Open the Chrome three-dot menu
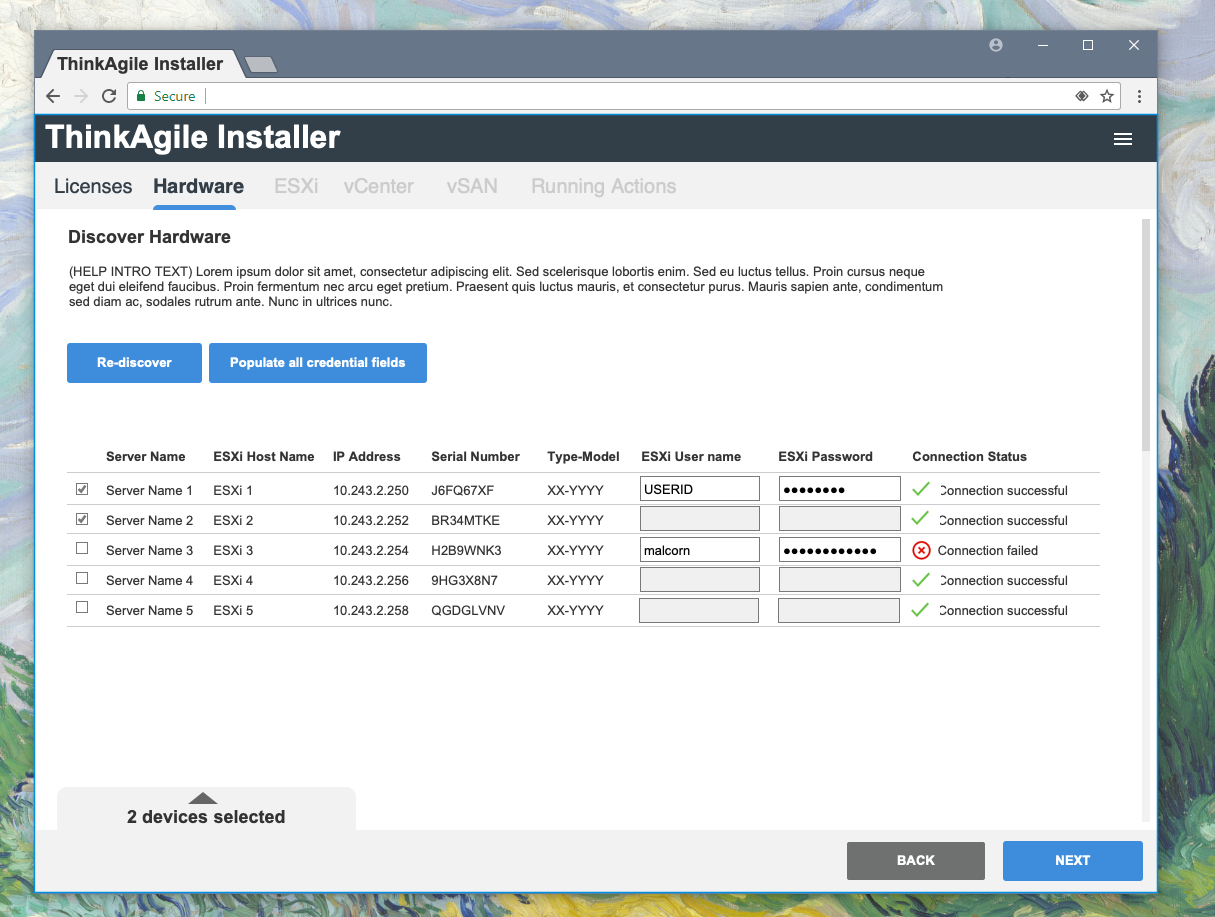The width and height of the screenshot is (1215, 917). coord(1139,96)
